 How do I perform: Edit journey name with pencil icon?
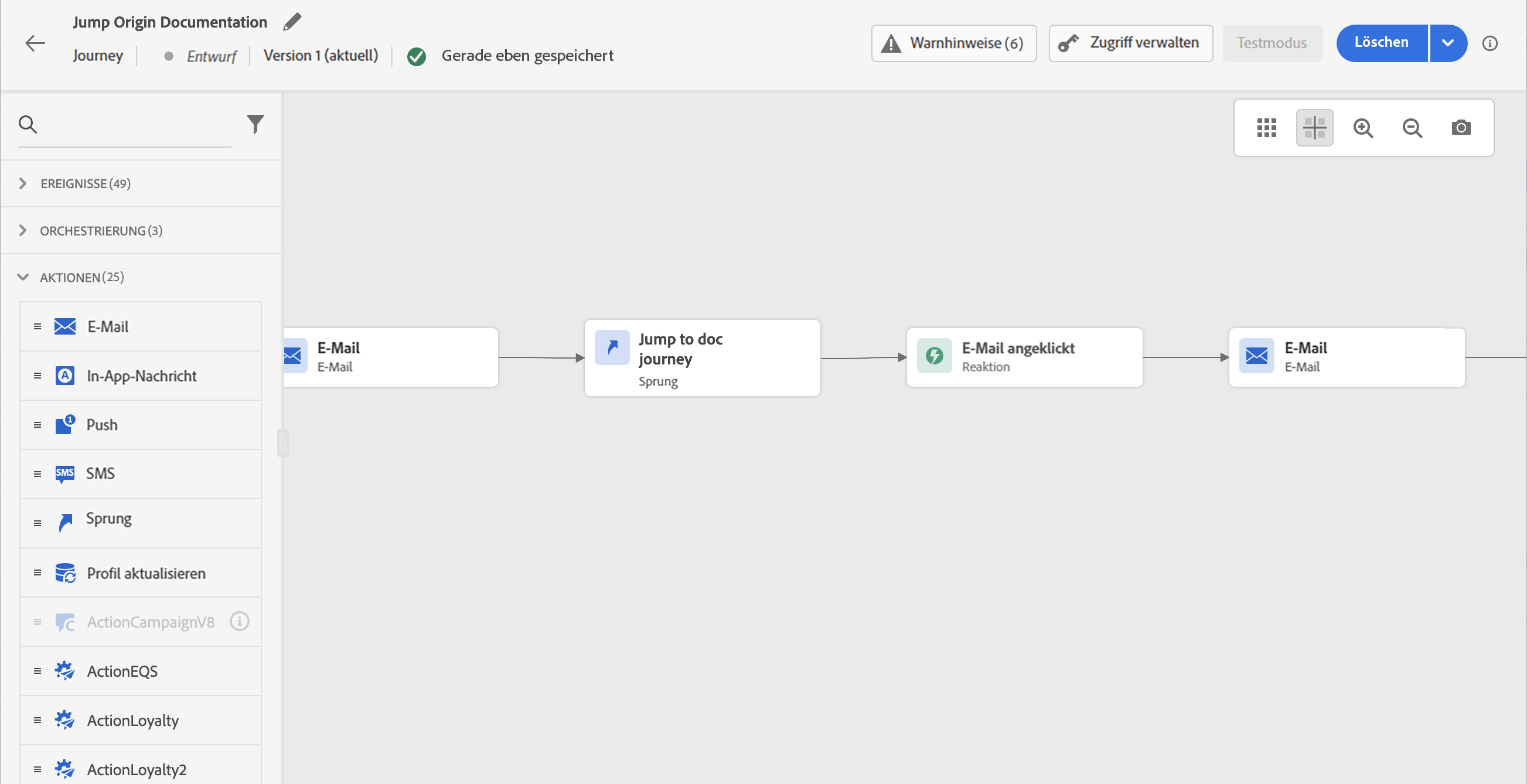tap(292, 22)
